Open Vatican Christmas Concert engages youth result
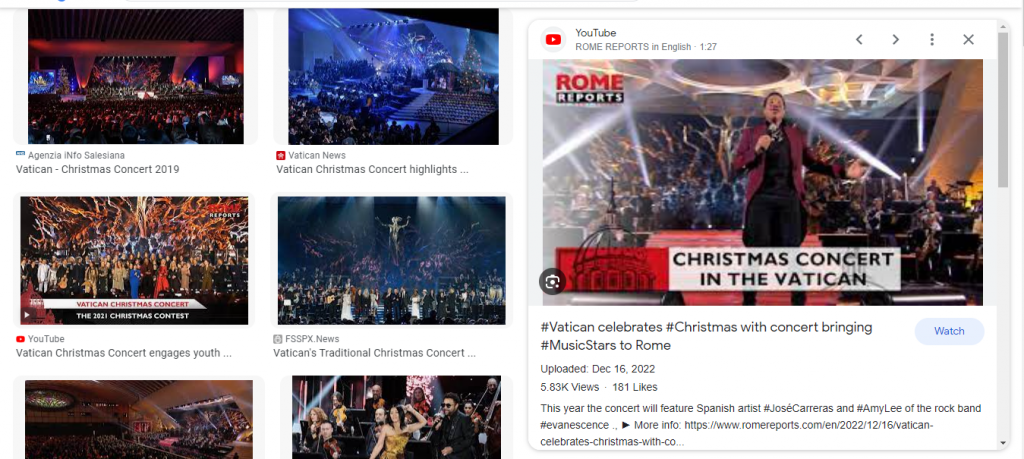This screenshot has width=1024, height=459. pos(123,353)
